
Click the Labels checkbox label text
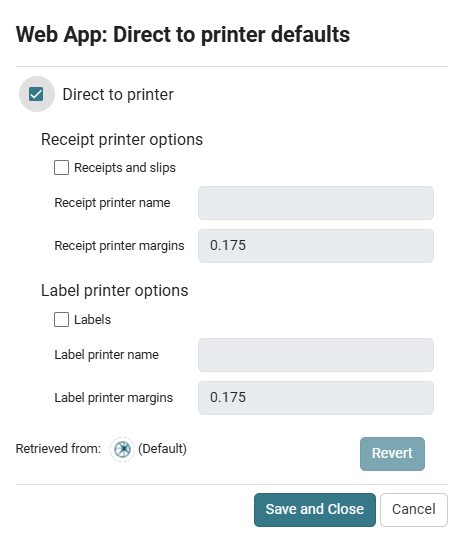92,320
